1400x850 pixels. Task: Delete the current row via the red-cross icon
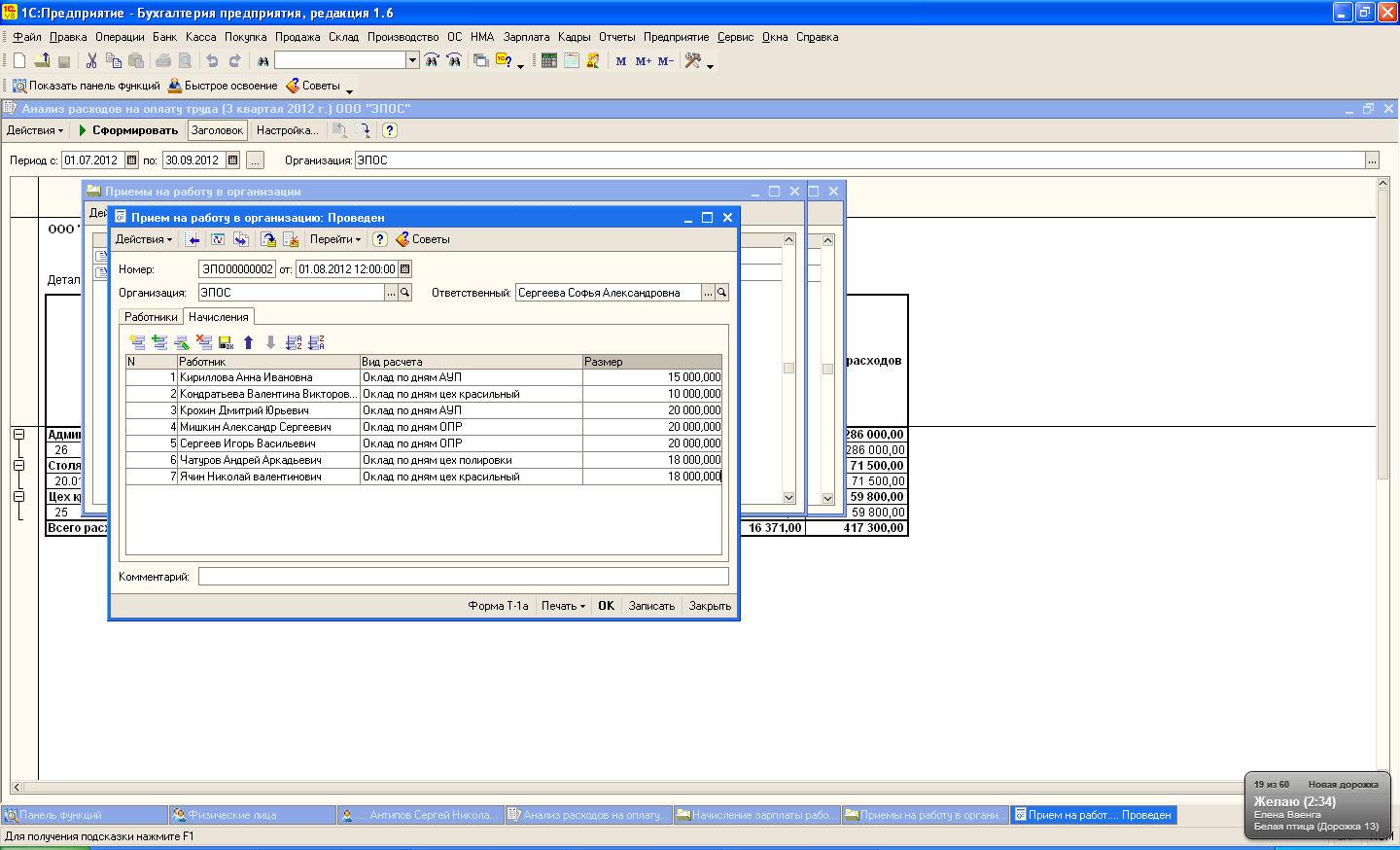[204, 342]
